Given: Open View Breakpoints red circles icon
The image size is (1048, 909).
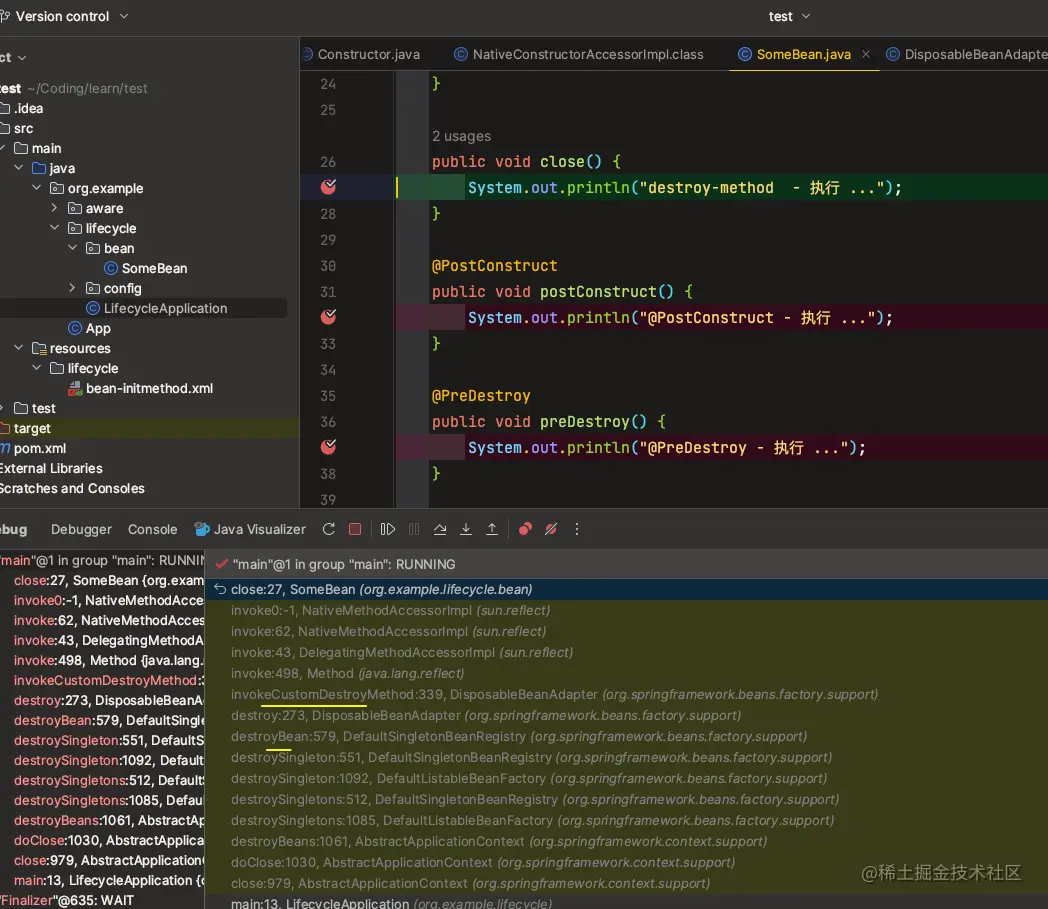Looking at the screenshot, I should pyautogui.click(x=525, y=529).
